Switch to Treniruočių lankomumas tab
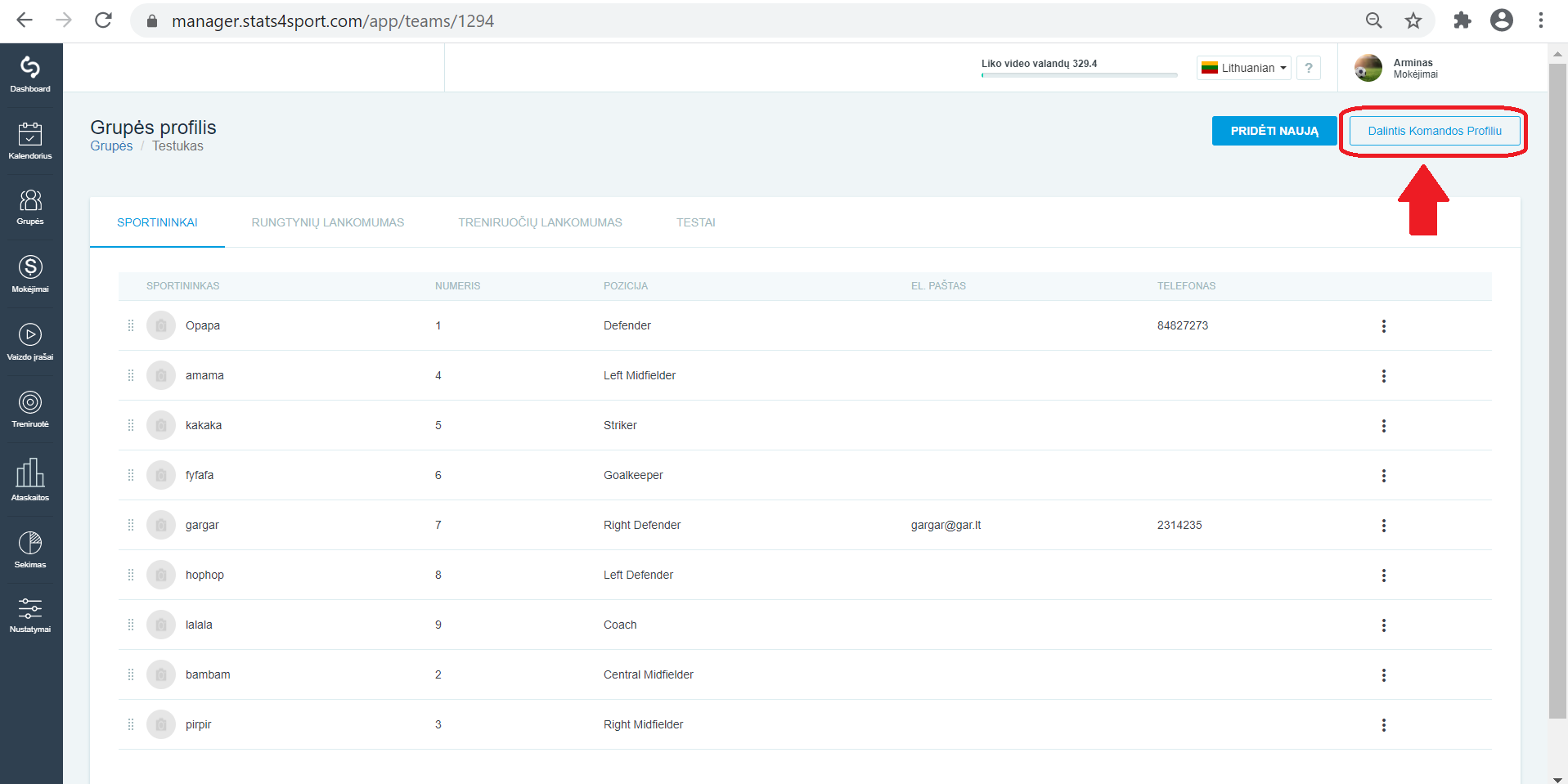1568x784 pixels. (540, 222)
